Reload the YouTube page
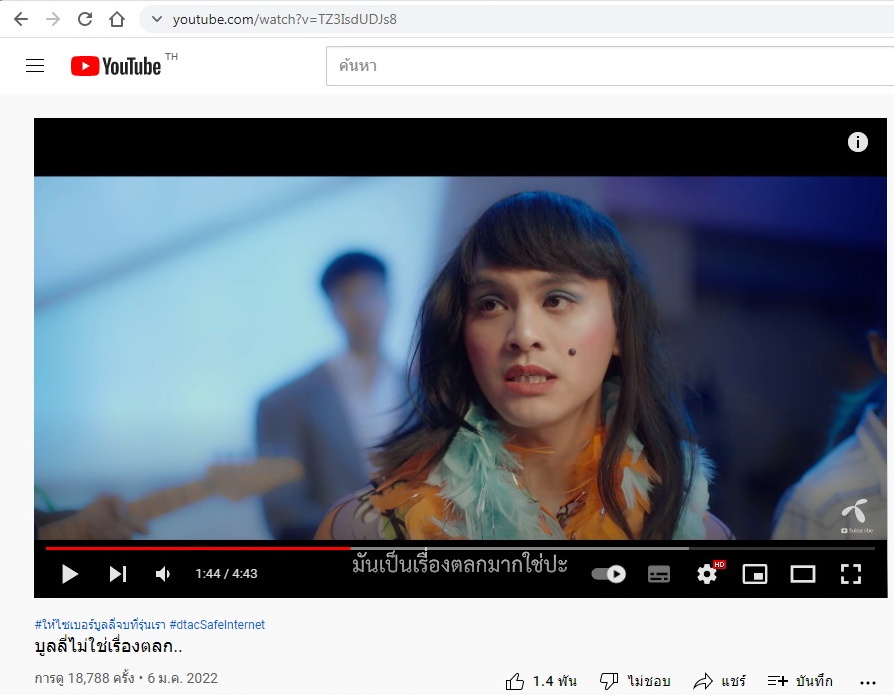Image resolution: width=894 pixels, height=695 pixels. [85, 19]
